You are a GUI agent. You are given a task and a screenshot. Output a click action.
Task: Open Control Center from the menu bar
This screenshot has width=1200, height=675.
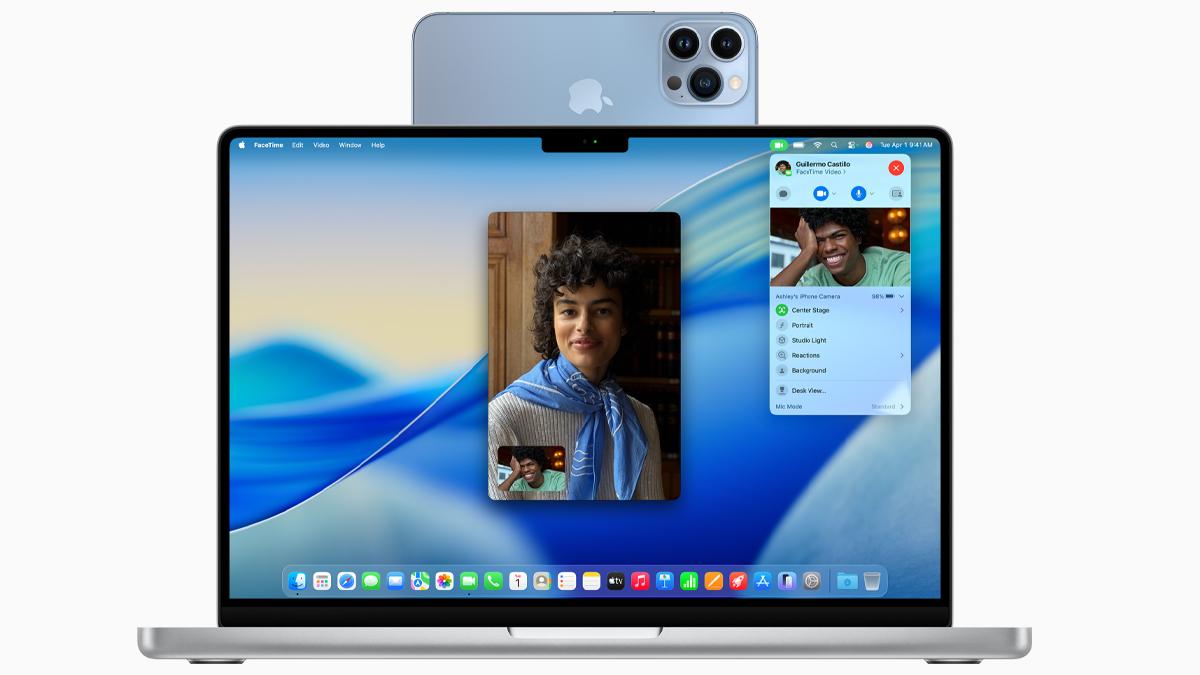tap(851, 145)
